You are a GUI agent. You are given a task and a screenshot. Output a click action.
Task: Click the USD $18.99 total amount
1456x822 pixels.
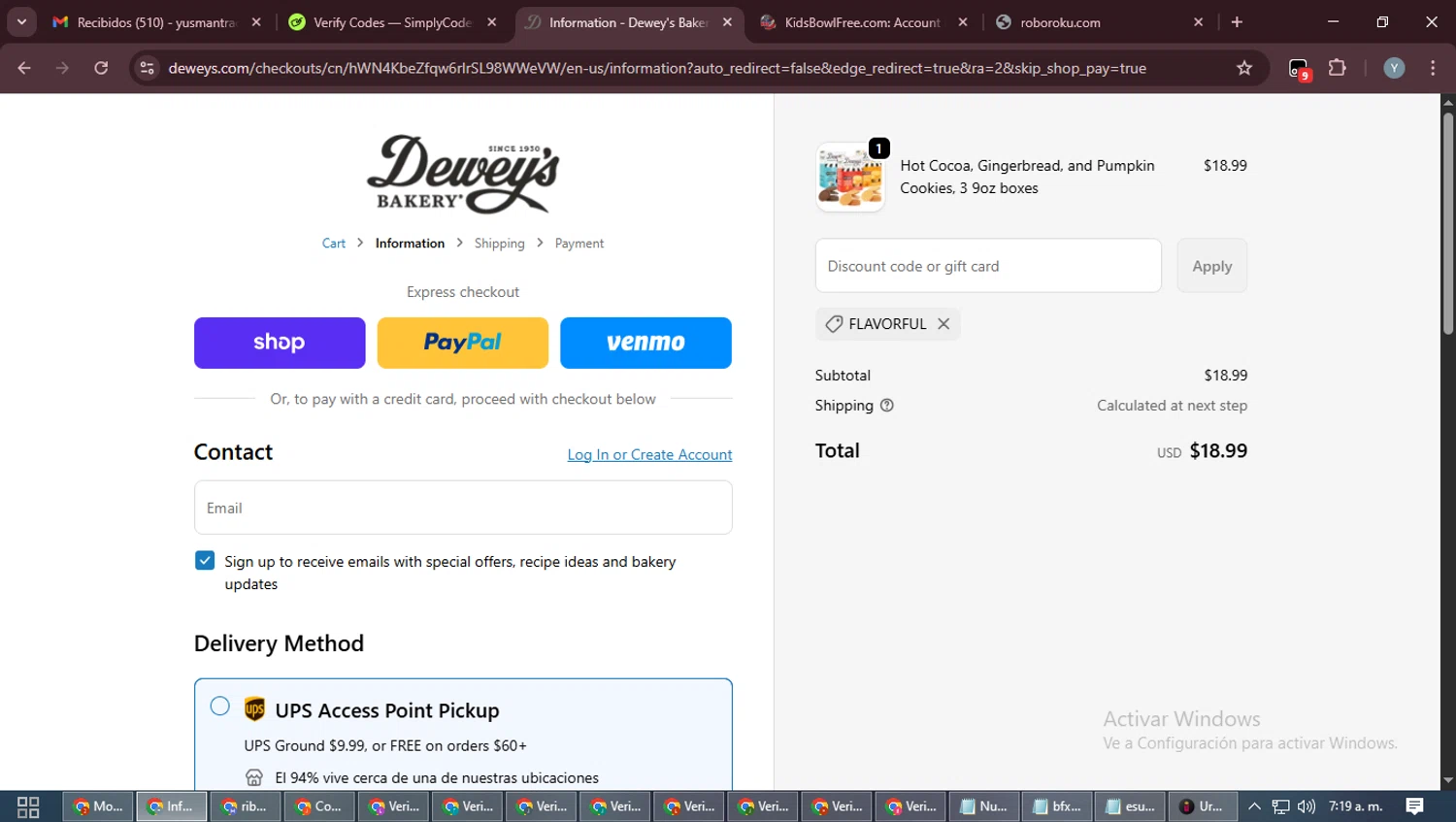point(1202,451)
